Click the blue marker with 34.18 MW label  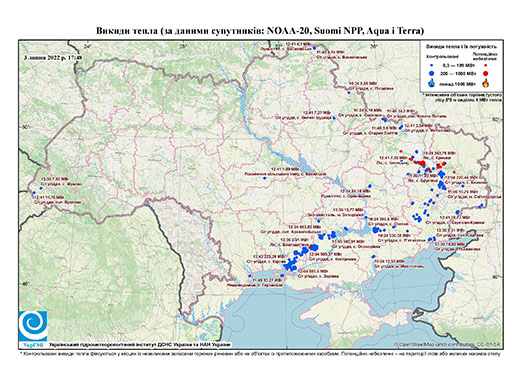[370, 186]
